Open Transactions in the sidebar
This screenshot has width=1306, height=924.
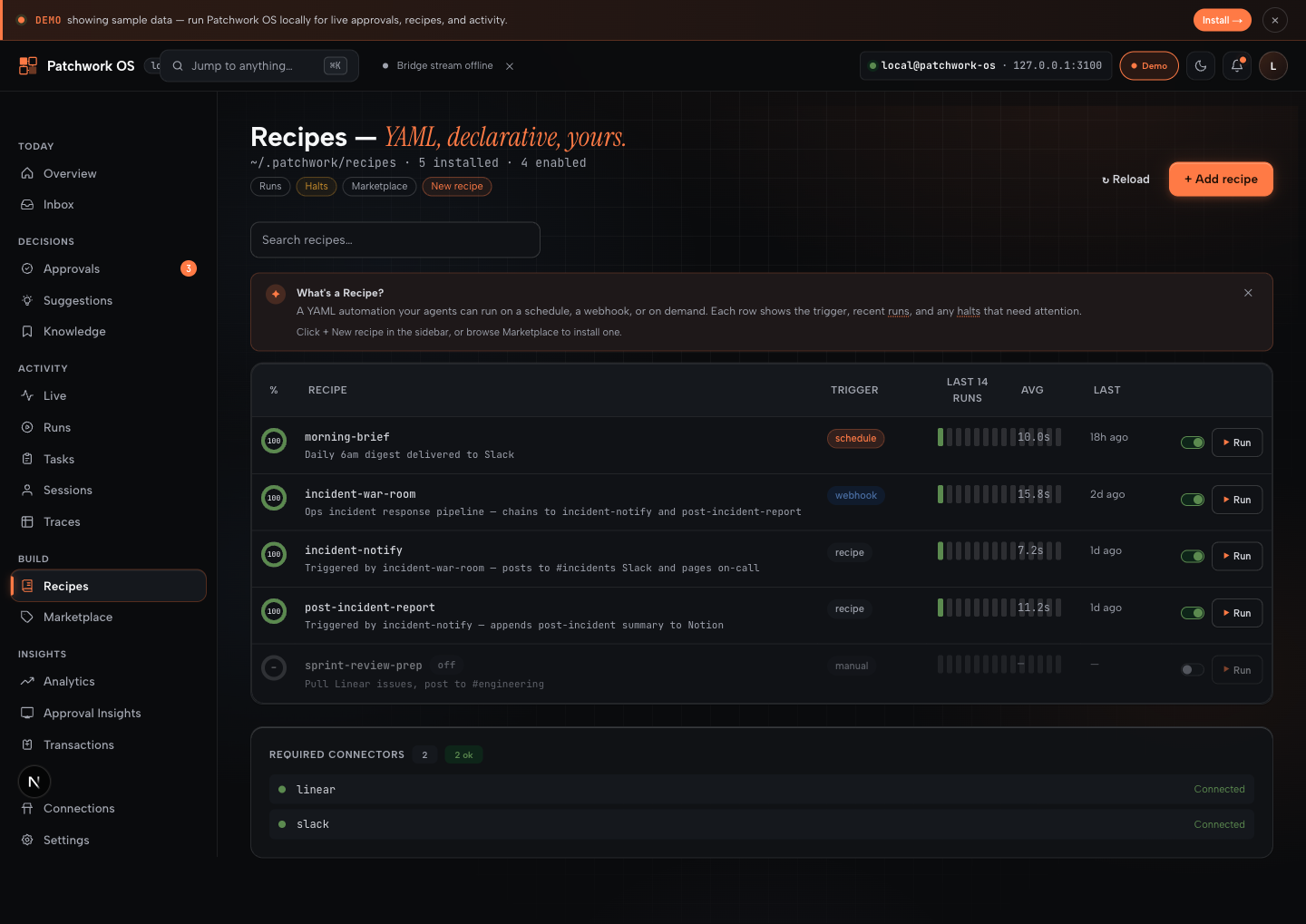point(109,744)
